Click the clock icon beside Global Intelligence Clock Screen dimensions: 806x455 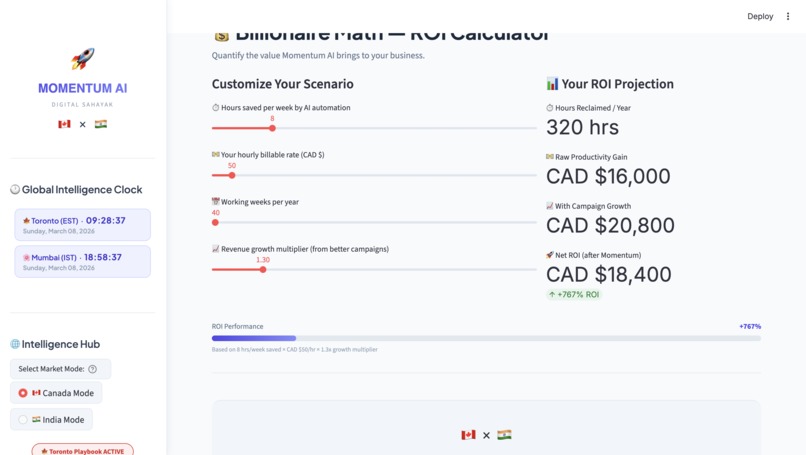click(x=15, y=189)
